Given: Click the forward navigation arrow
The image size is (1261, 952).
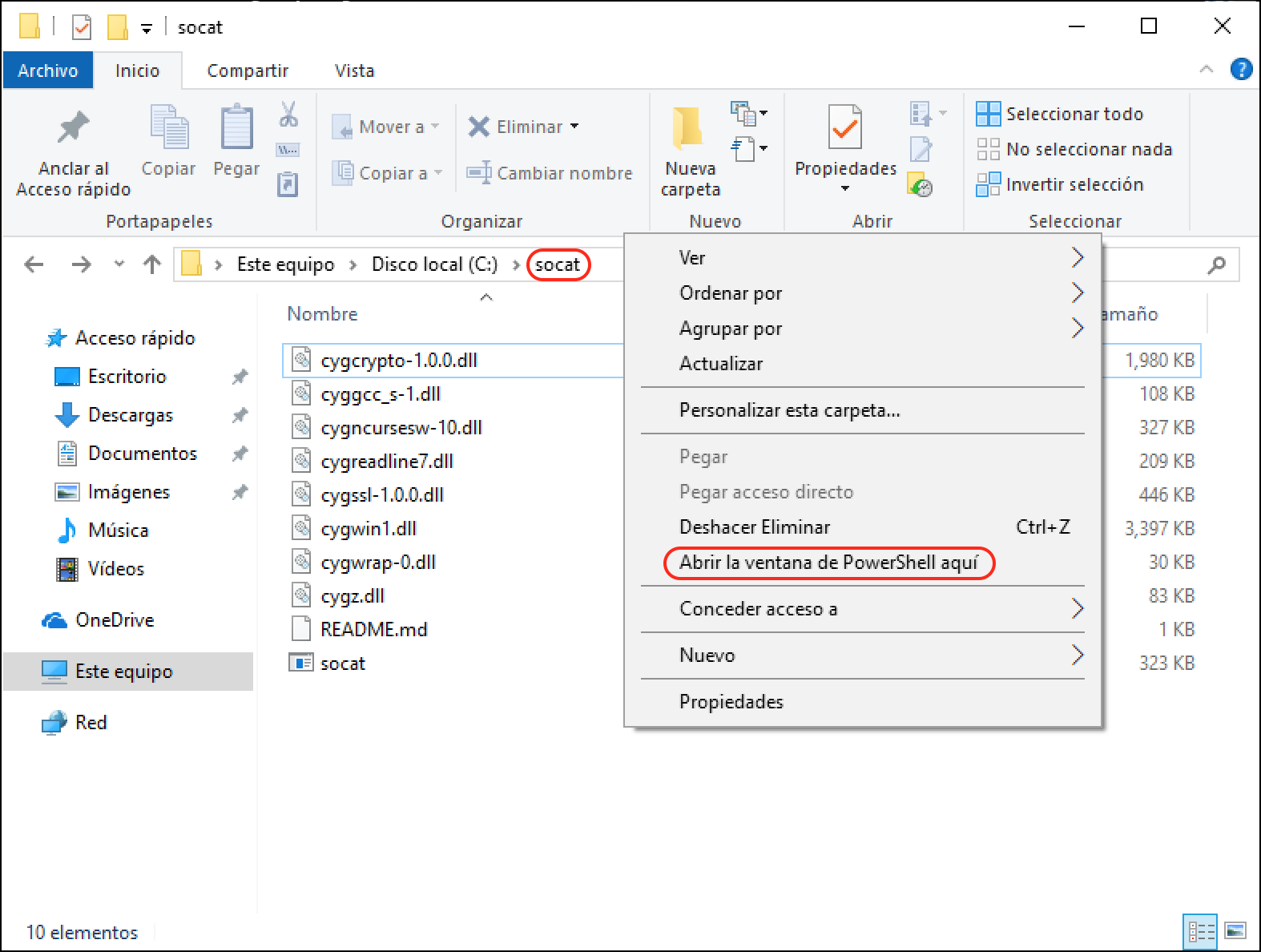Looking at the screenshot, I should (x=81, y=264).
